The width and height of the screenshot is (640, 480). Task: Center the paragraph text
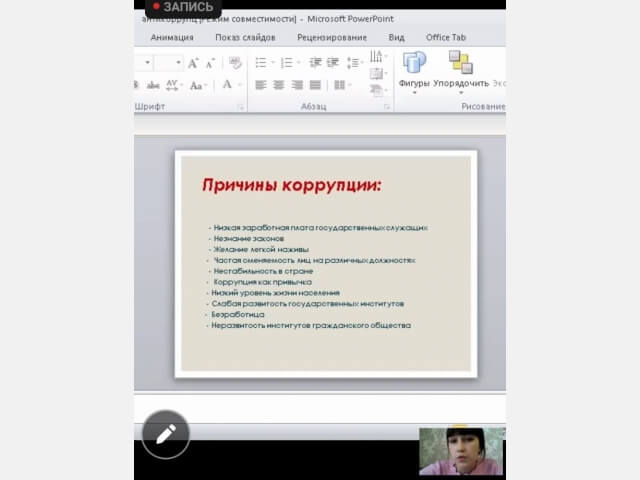coord(279,85)
